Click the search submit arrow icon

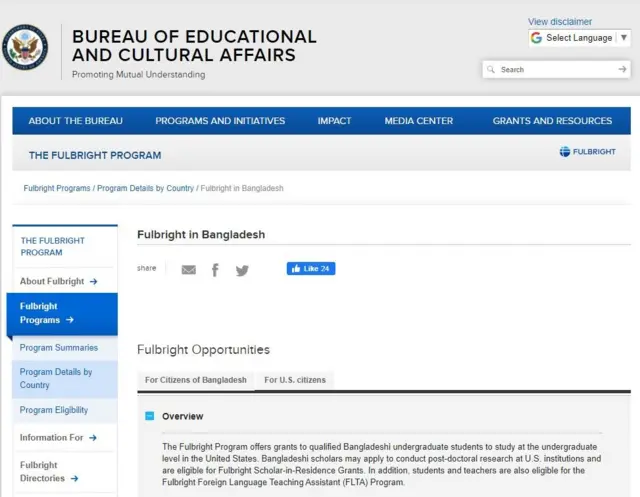[622, 70]
